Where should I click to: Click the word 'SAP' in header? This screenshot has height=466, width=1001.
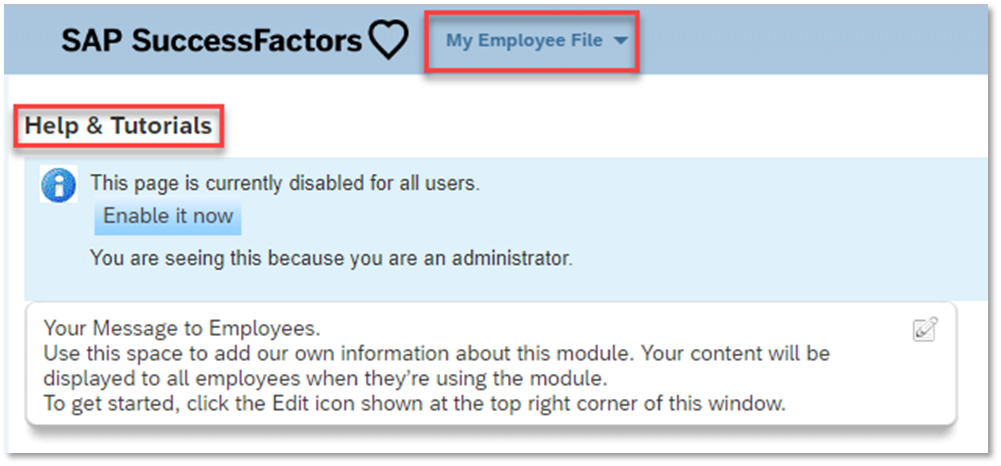(92, 41)
